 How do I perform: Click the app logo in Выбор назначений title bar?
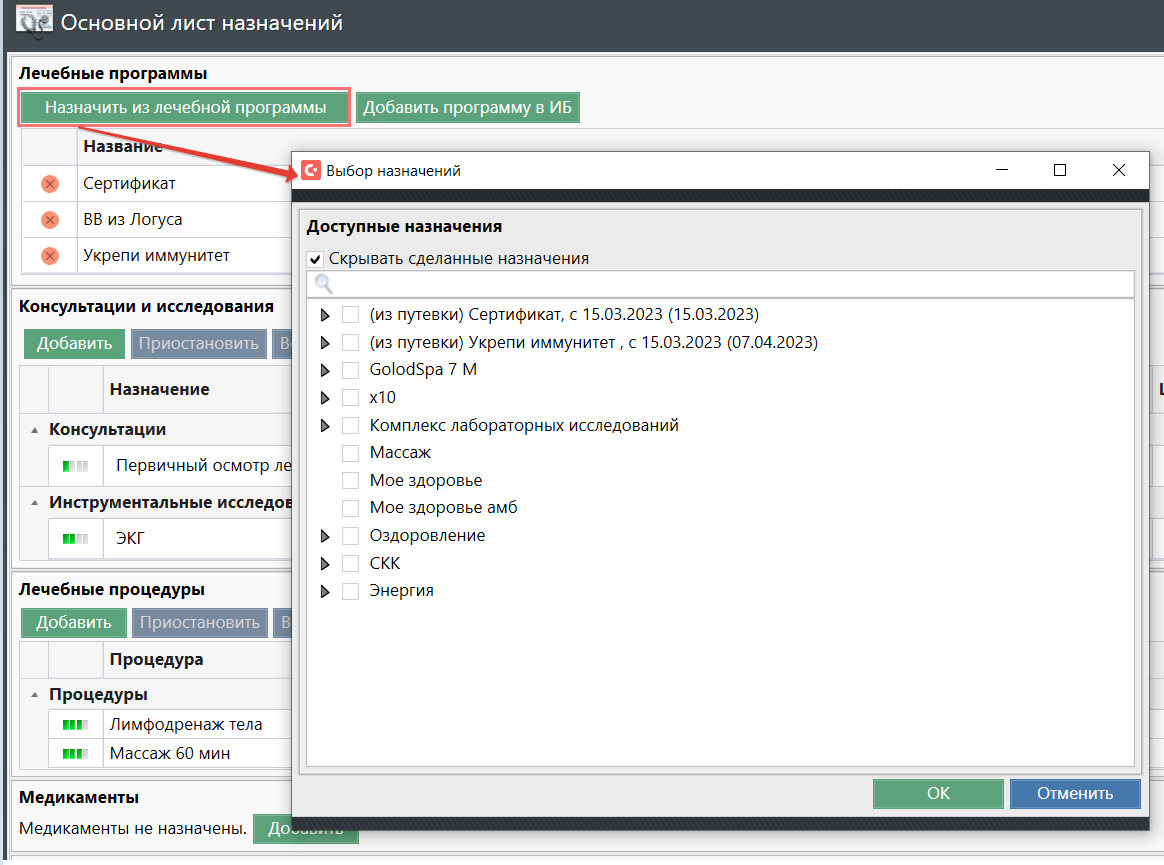coord(311,171)
